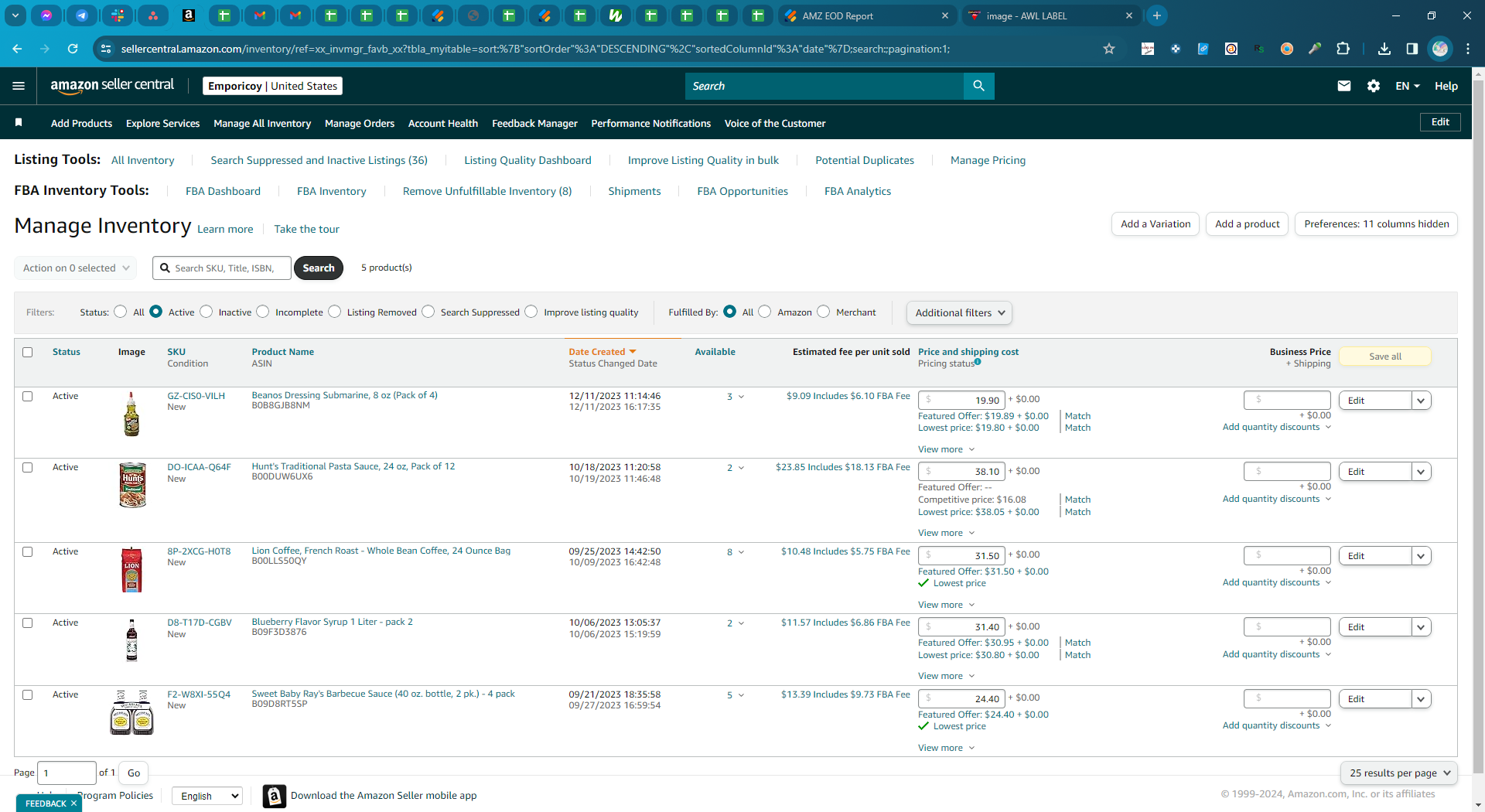Screen dimensions: 1485x812
Task: Open a new browser tab with plus icon
Action: (1157, 15)
